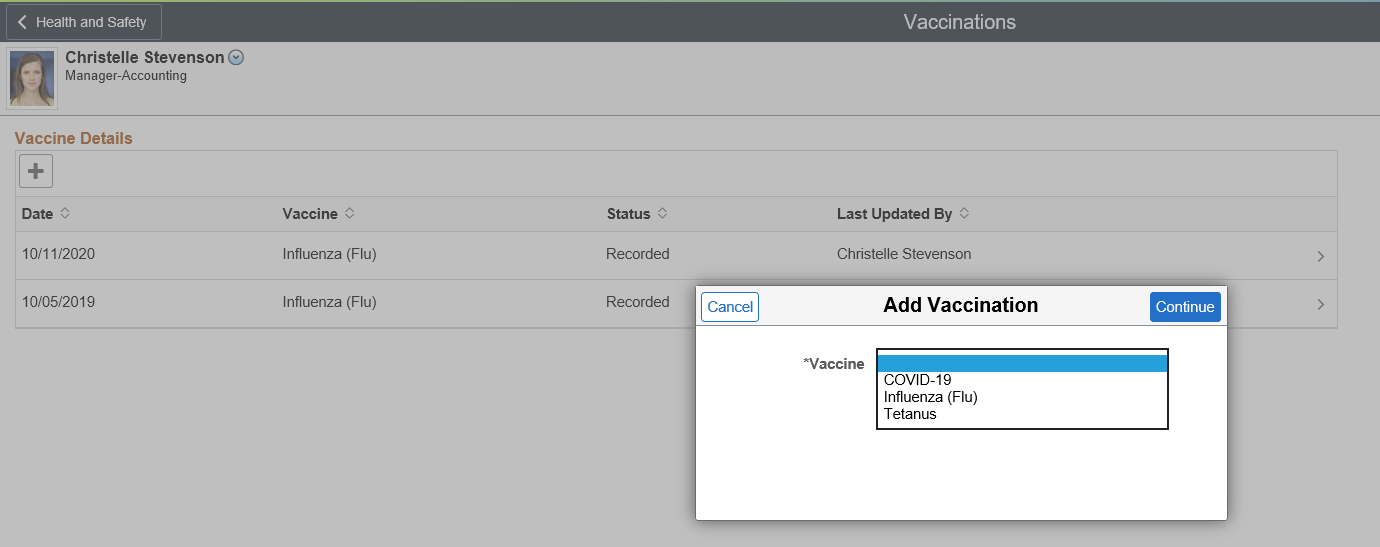The height and width of the screenshot is (547, 1380).
Task: Sort by the Status column arrows
Action: click(x=662, y=214)
